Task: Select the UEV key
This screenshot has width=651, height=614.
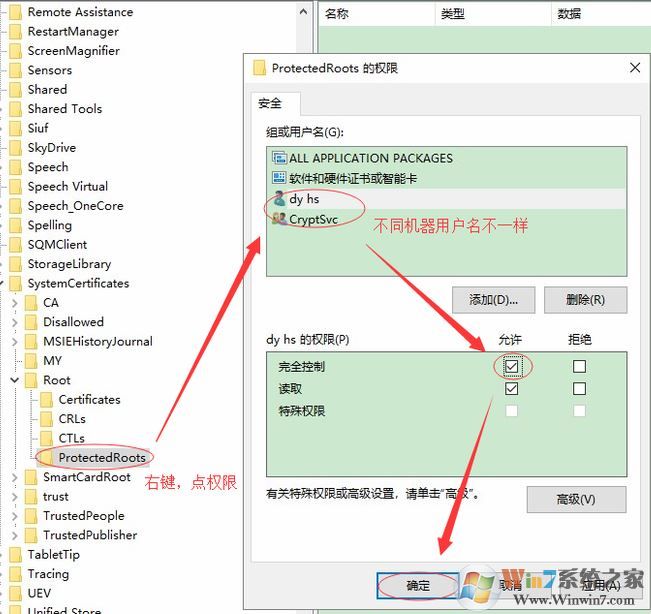Action: 39,593
